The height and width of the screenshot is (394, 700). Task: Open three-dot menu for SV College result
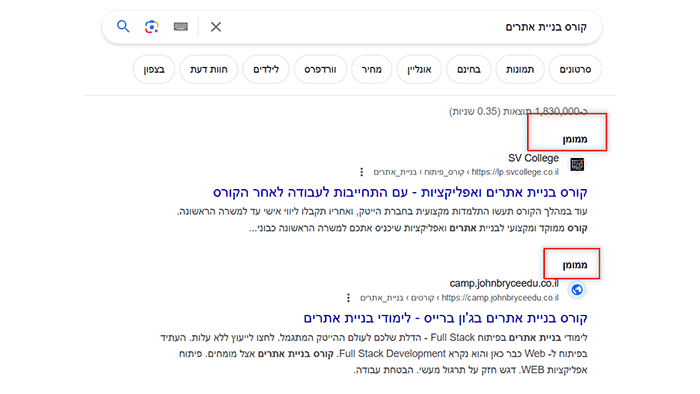[362, 172]
